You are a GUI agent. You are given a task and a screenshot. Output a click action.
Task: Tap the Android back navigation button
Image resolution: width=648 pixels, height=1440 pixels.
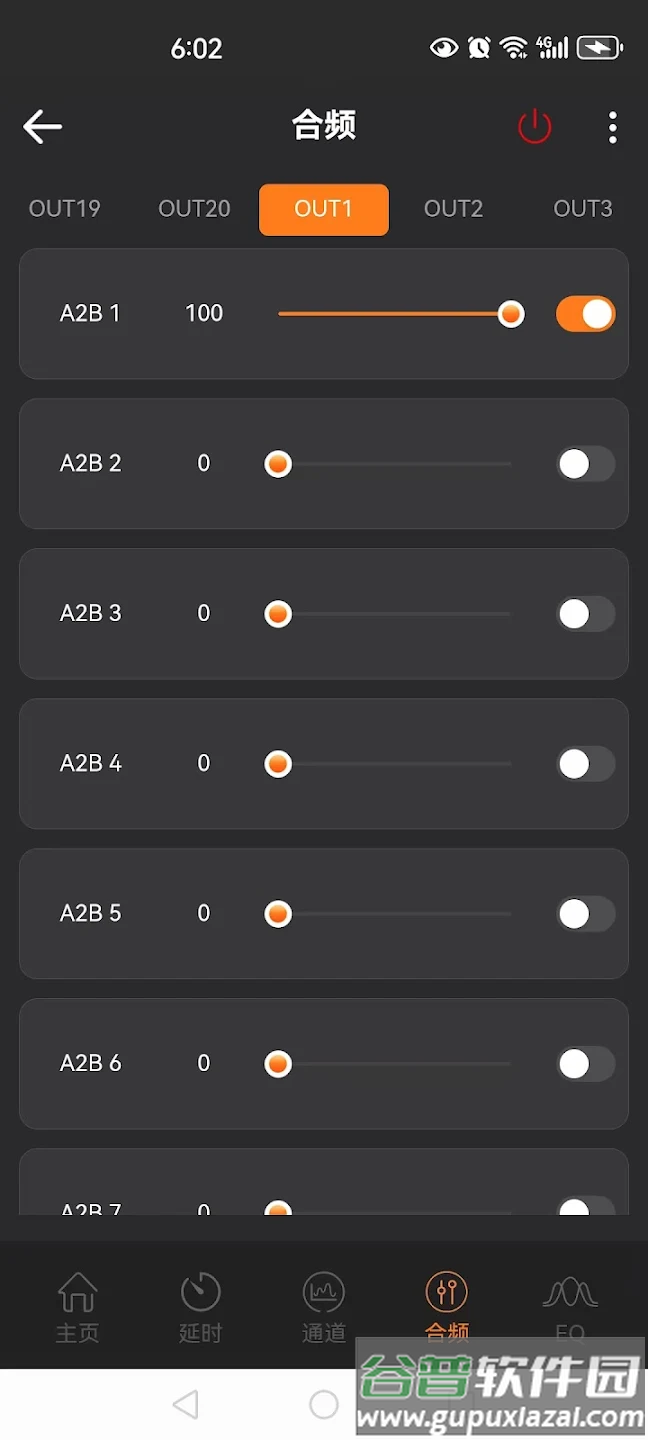[x=185, y=1404]
